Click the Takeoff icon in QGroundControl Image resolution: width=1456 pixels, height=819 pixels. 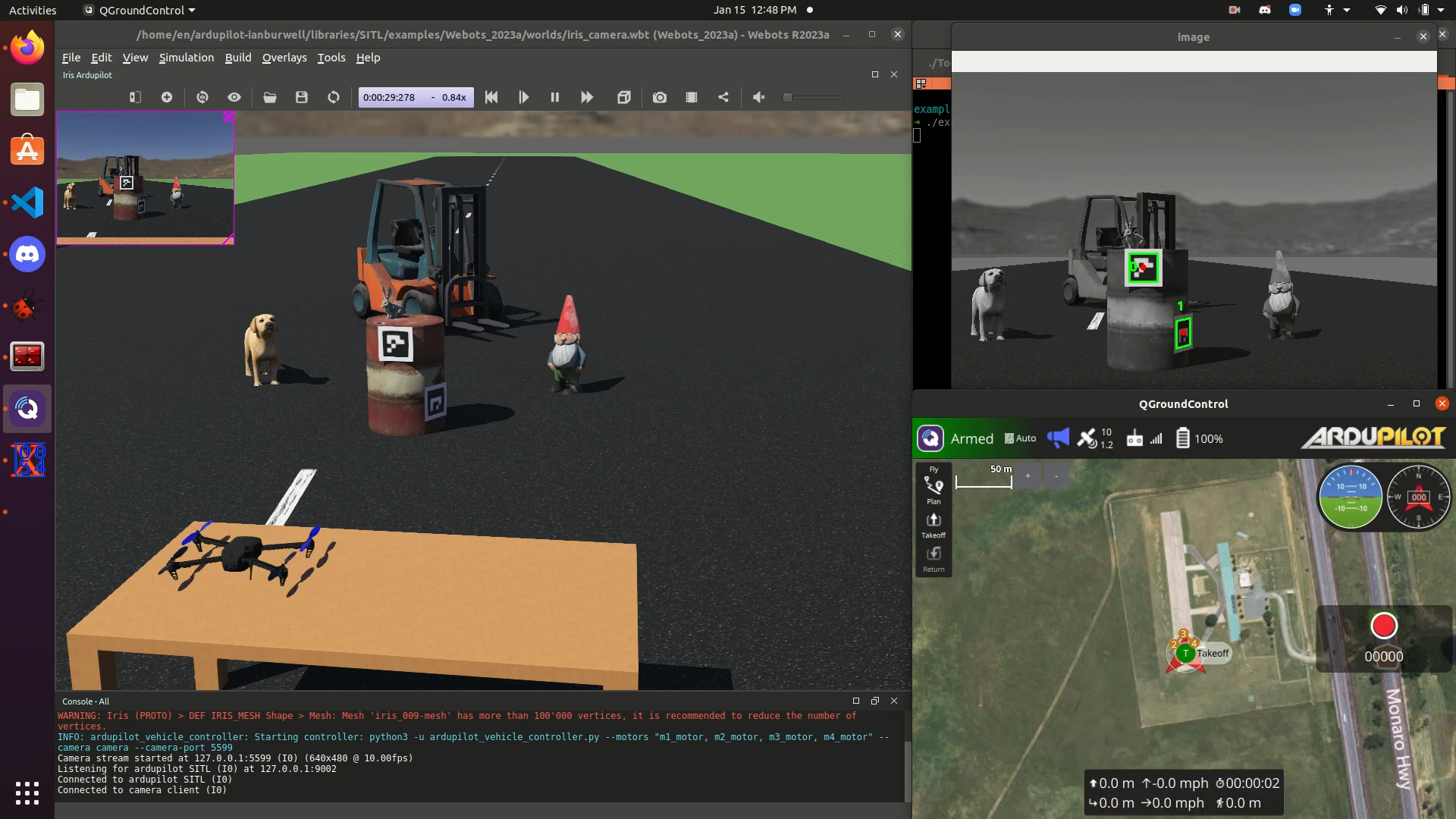click(934, 520)
